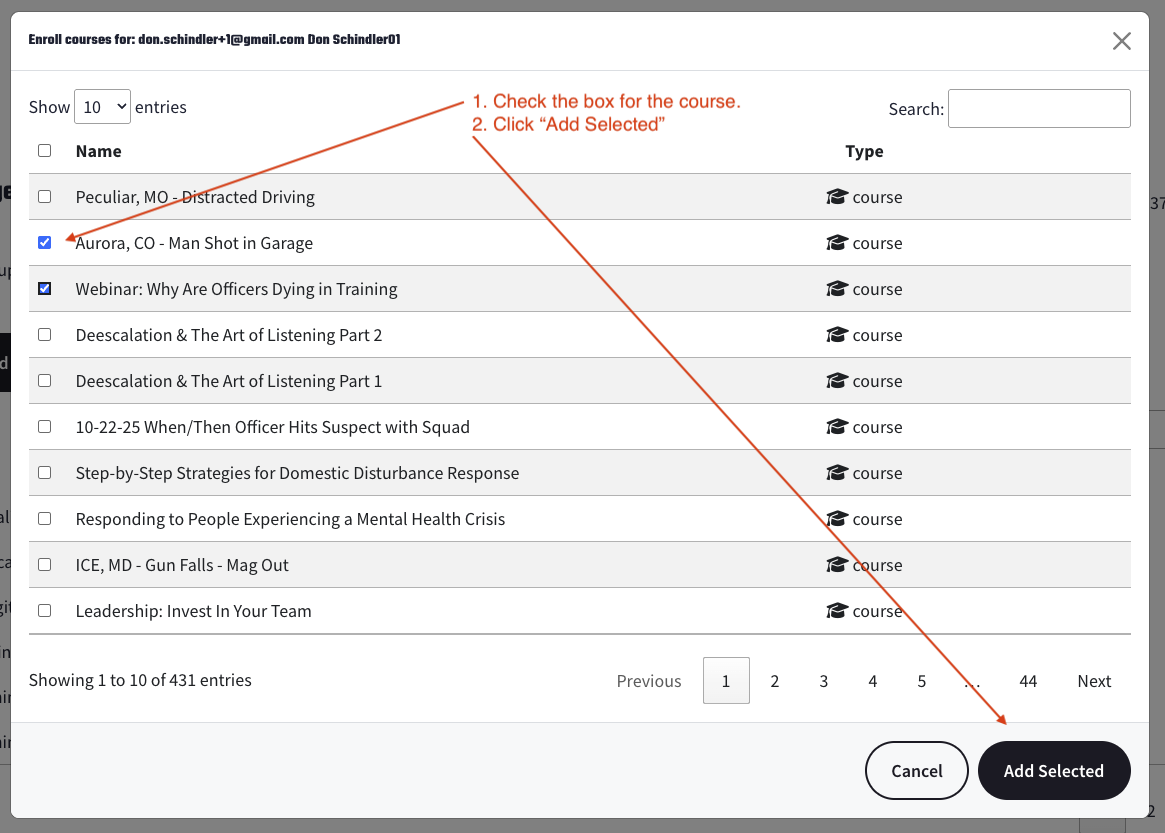Close the enroll courses dialog with X
Viewport: 1165px width, 833px height.
[x=1122, y=41]
